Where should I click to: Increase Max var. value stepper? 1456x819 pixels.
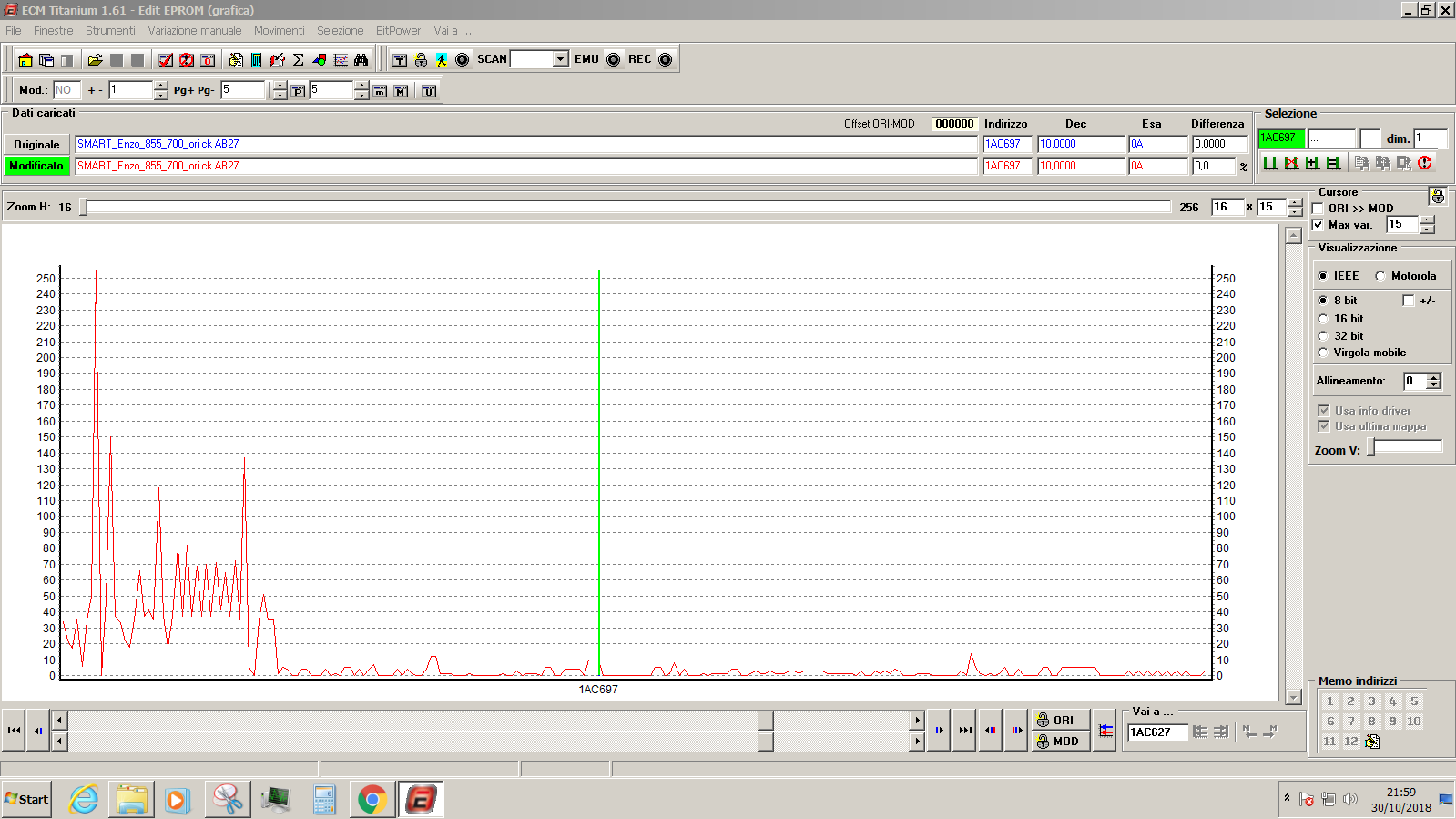pyautogui.click(x=1427, y=220)
